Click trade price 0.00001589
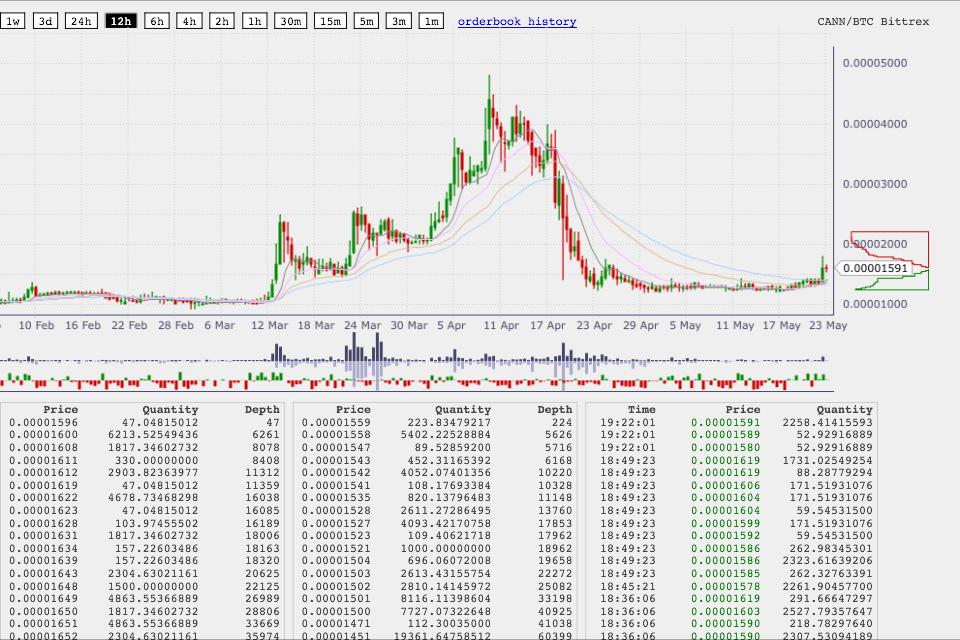The height and width of the screenshot is (640, 960). [726, 435]
